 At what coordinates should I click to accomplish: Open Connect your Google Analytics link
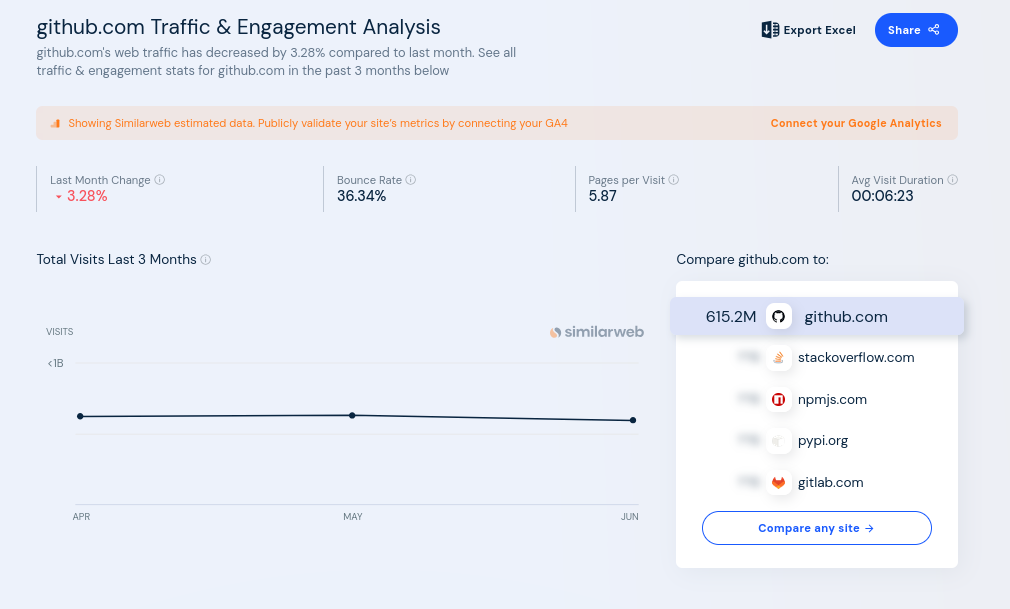tap(855, 123)
